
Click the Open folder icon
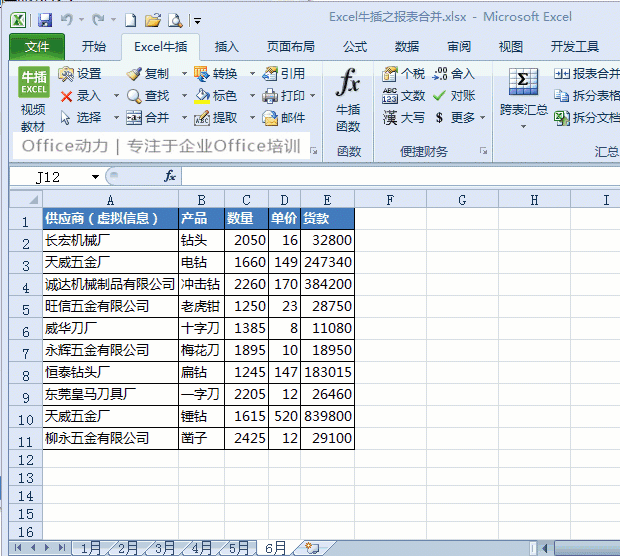[153, 20]
